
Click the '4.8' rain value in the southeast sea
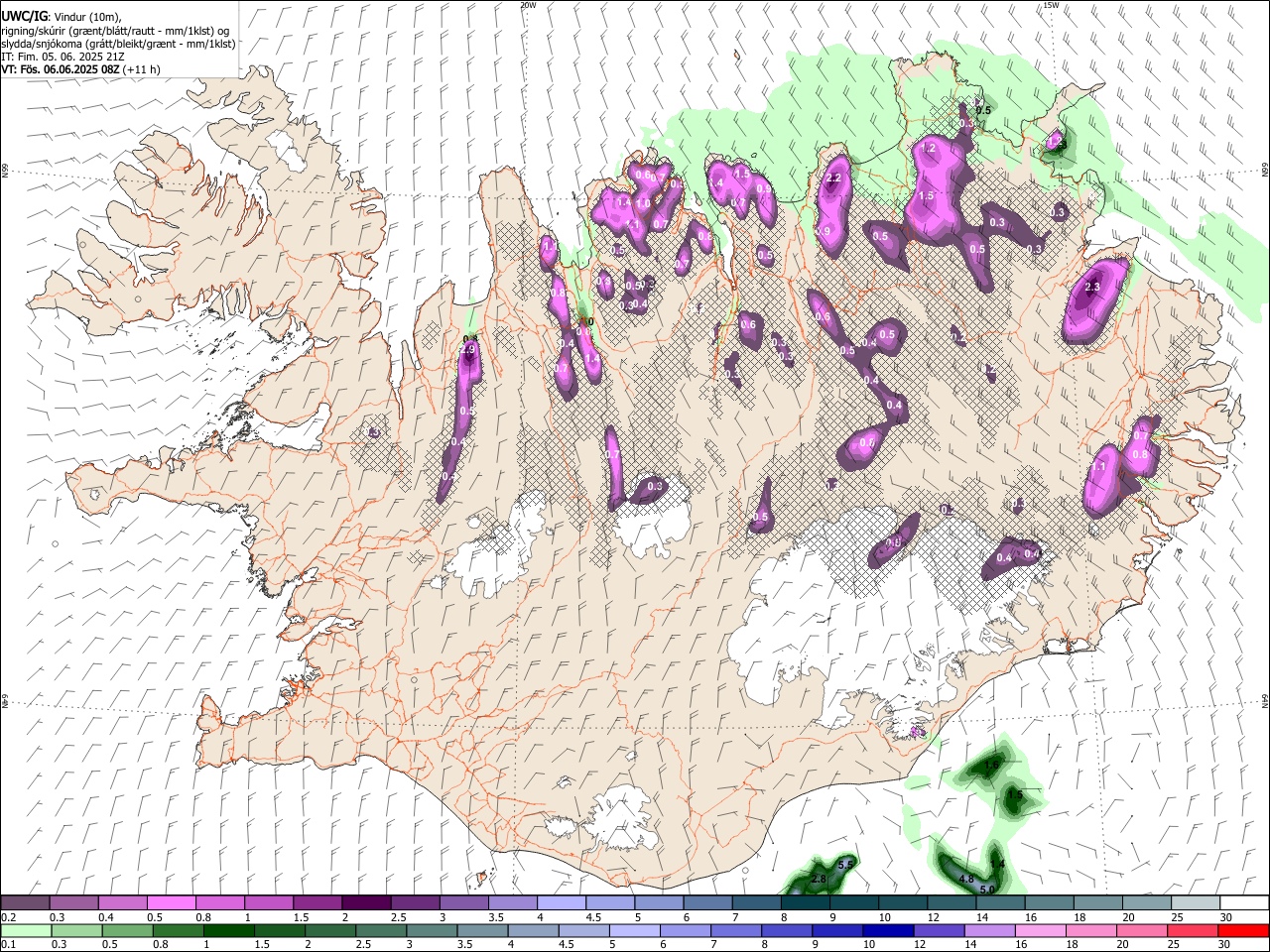tap(966, 879)
